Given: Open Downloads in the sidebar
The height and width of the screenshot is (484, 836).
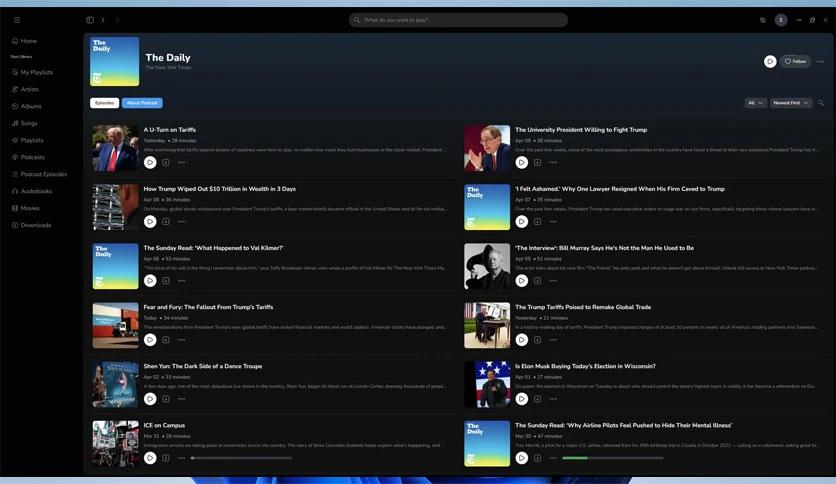Looking at the screenshot, I should coord(31,225).
